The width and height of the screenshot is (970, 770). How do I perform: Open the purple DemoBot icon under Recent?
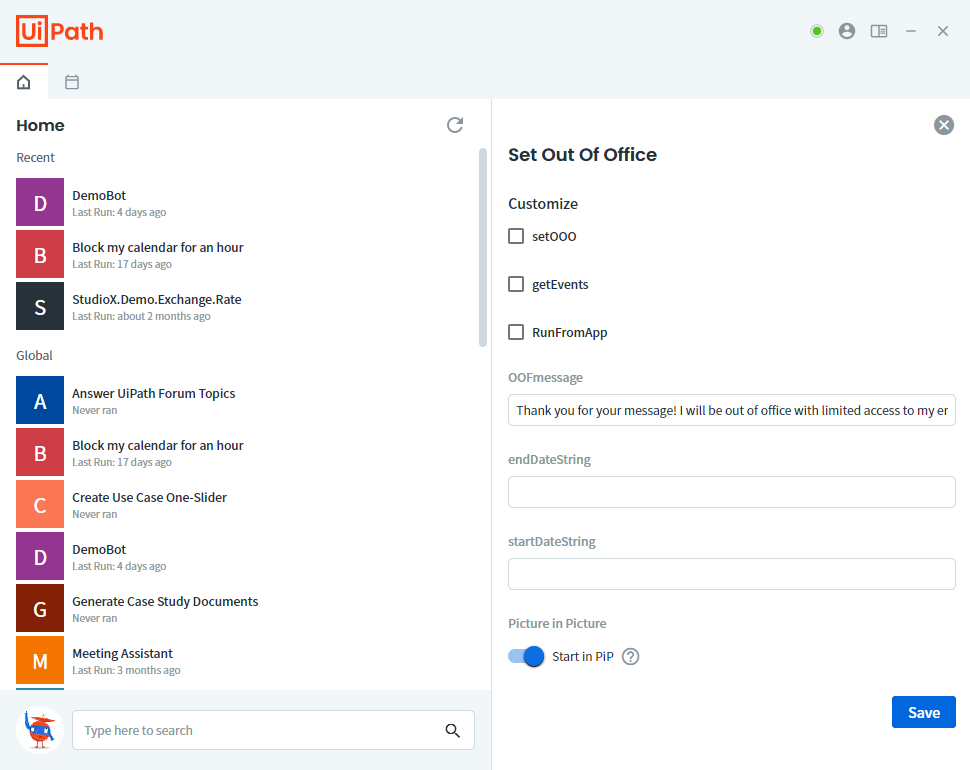pyautogui.click(x=40, y=202)
